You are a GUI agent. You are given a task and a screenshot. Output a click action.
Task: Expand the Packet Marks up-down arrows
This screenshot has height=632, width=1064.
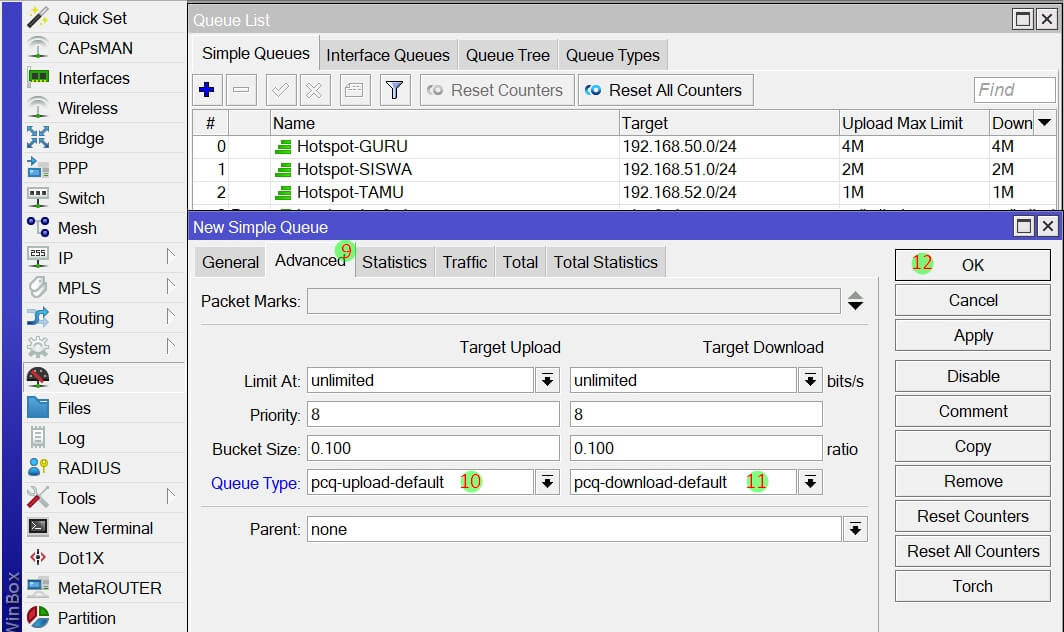[855, 301]
